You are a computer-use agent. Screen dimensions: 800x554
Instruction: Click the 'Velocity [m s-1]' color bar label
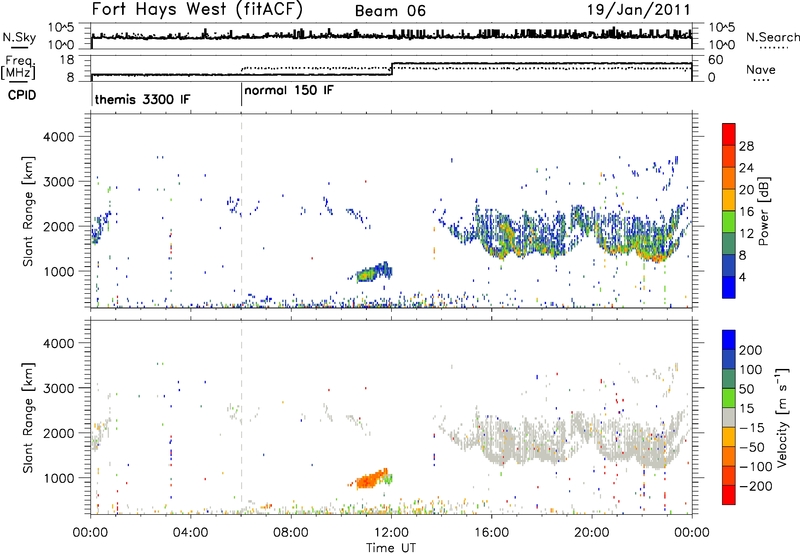click(782, 417)
